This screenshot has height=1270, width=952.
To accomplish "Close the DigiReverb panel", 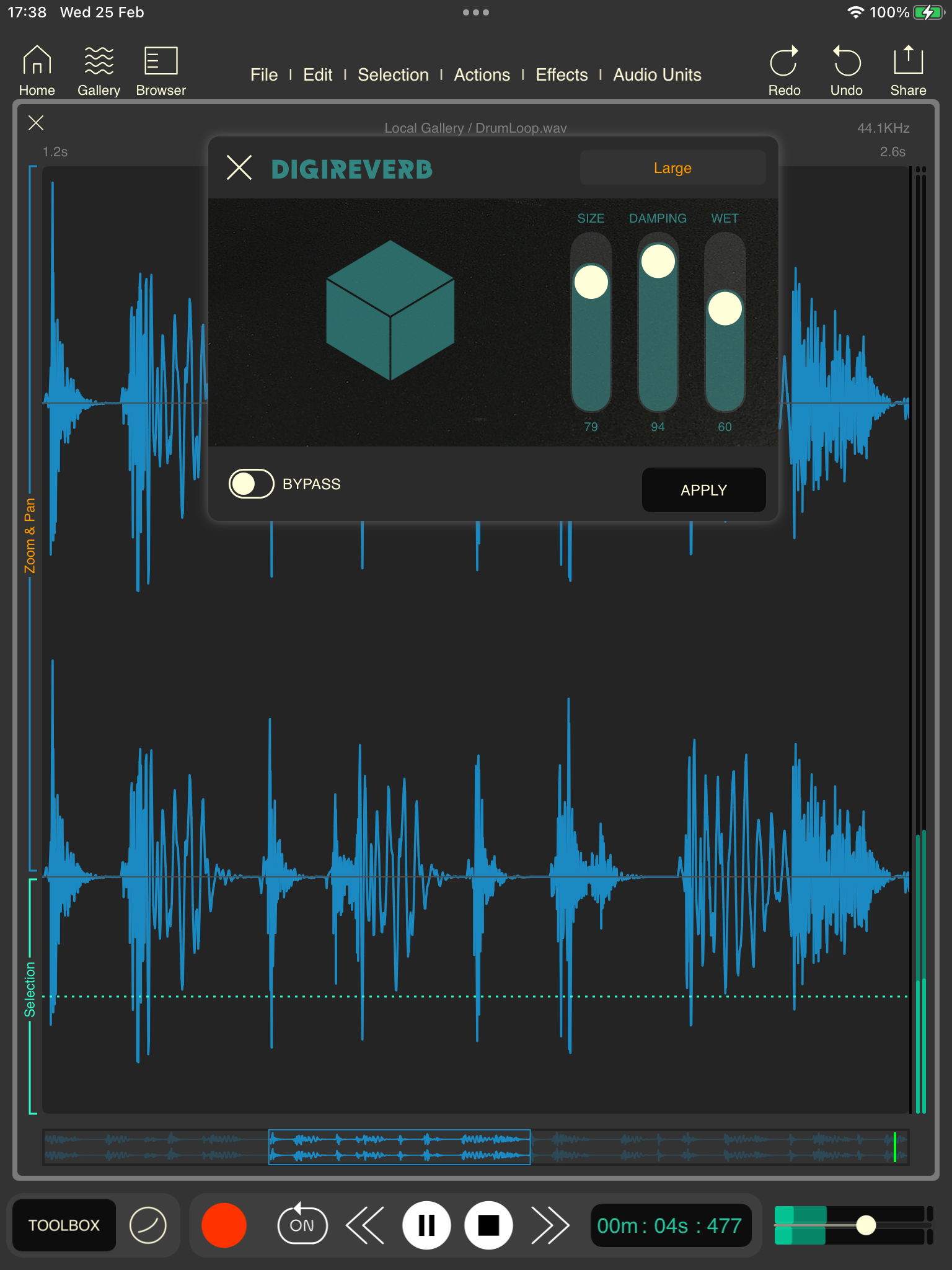I will [239, 167].
